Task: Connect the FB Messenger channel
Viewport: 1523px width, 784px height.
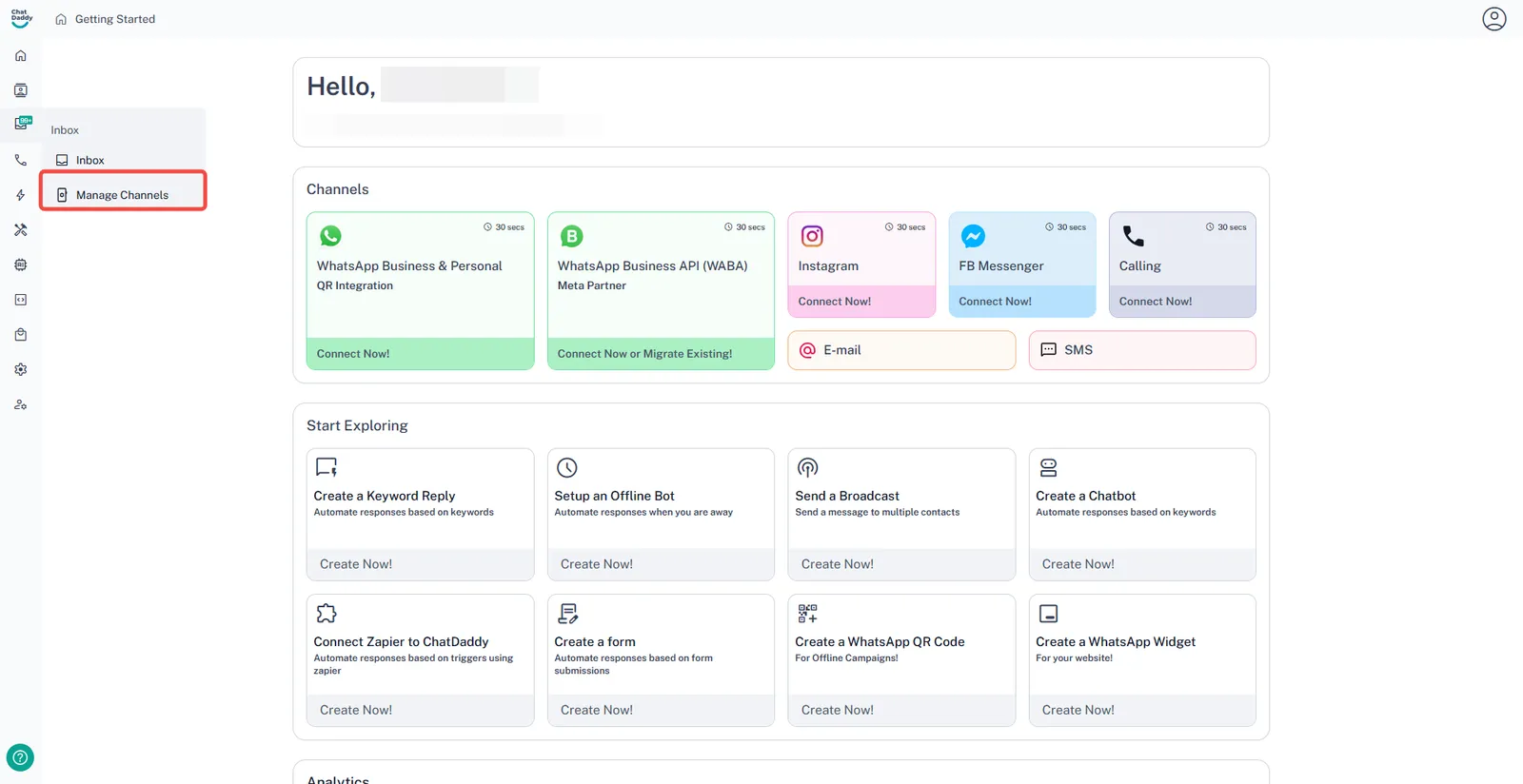Action: pyautogui.click(x=995, y=302)
